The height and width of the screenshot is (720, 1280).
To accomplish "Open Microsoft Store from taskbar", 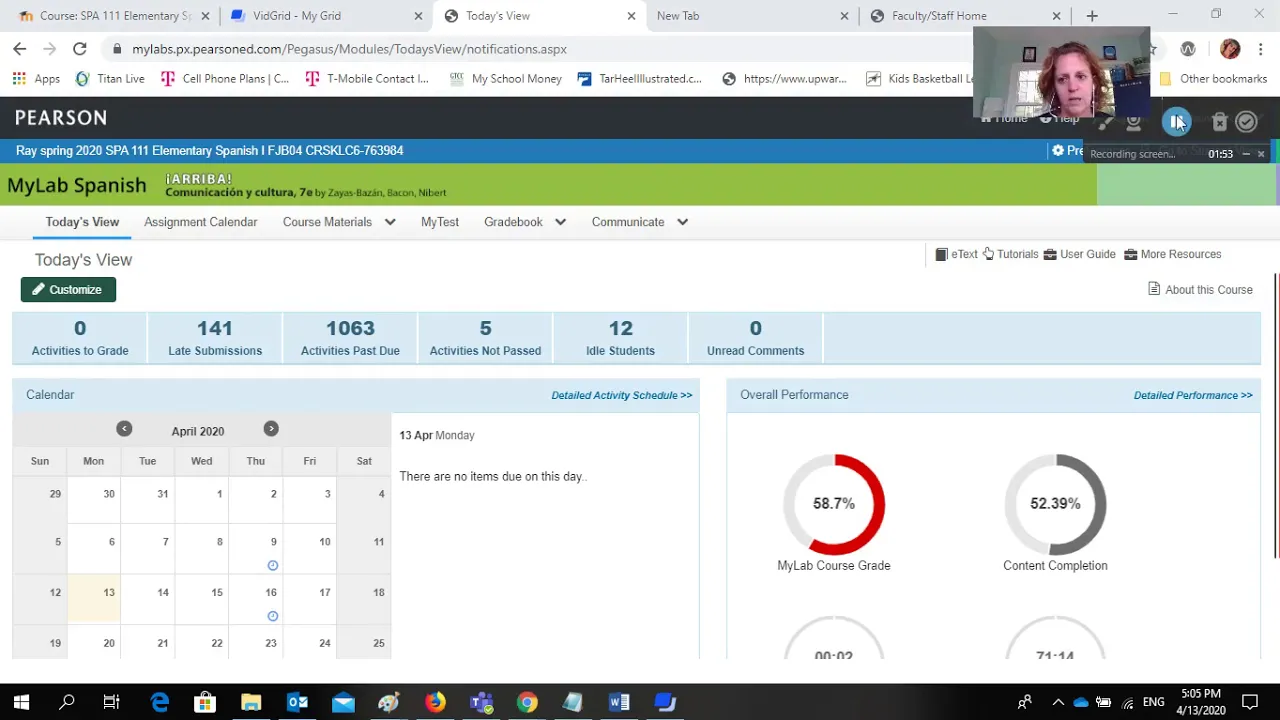I will (x=205, y=703).
